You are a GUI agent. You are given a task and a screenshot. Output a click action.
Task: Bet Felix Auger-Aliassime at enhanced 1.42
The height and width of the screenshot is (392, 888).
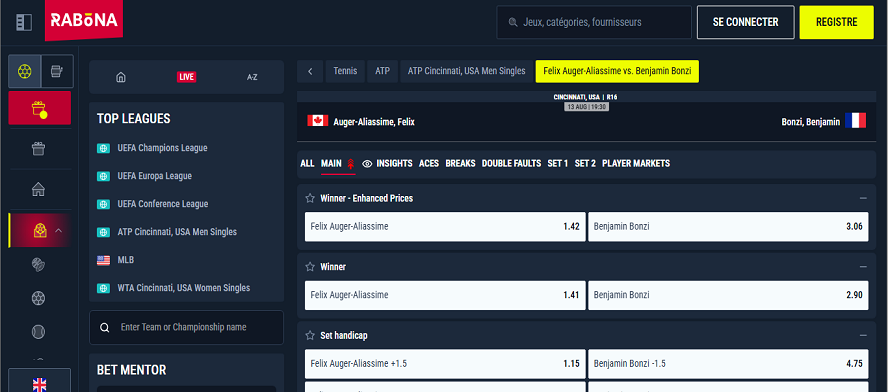click(x=445, y=227)
